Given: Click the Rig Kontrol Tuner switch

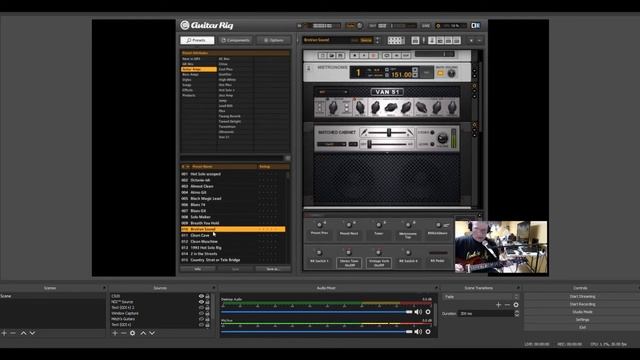Looking at the screenshot, I should (378, 225).
